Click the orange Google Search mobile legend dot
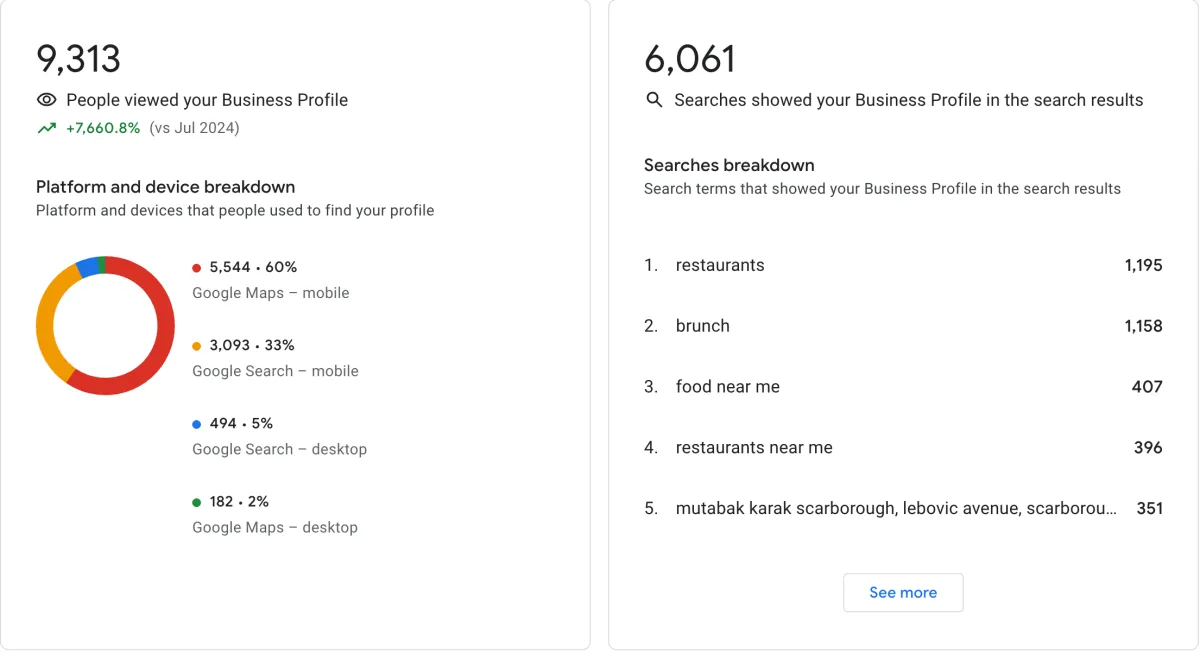 [x=197, y=346]
